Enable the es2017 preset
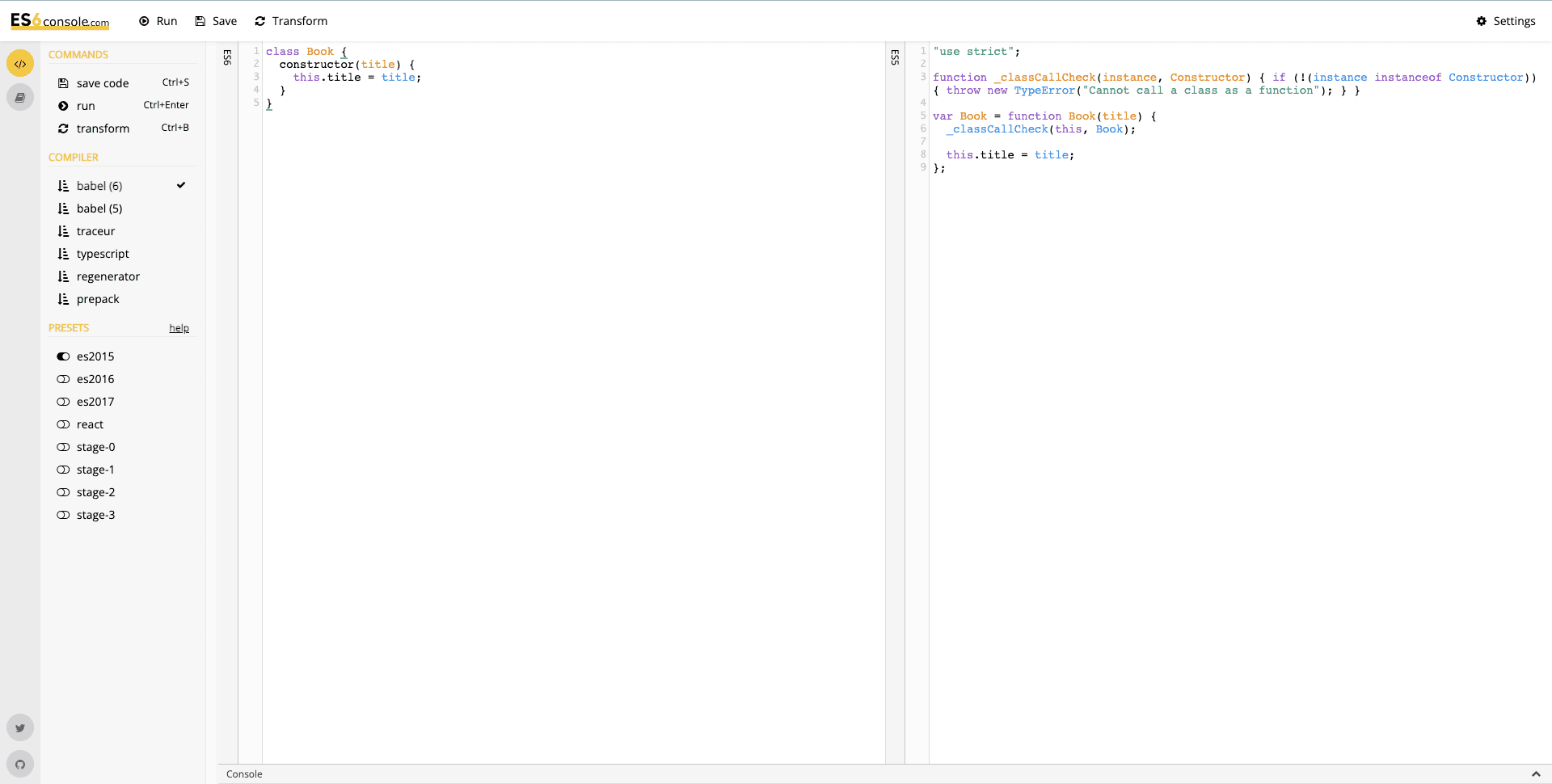The height and width of the screenshot is (784, 1552). (x=63, y=402)
